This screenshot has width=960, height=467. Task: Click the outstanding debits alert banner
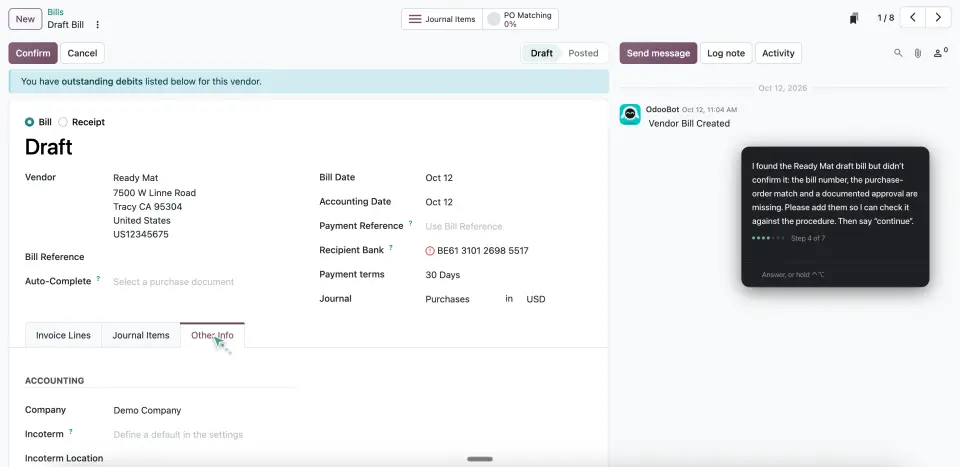point(309,81)
